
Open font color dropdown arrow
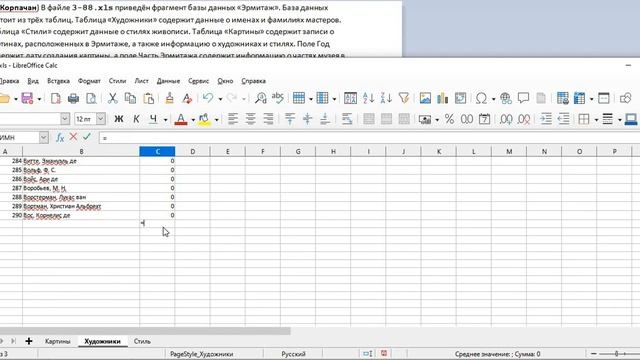(x=193, y=120)
